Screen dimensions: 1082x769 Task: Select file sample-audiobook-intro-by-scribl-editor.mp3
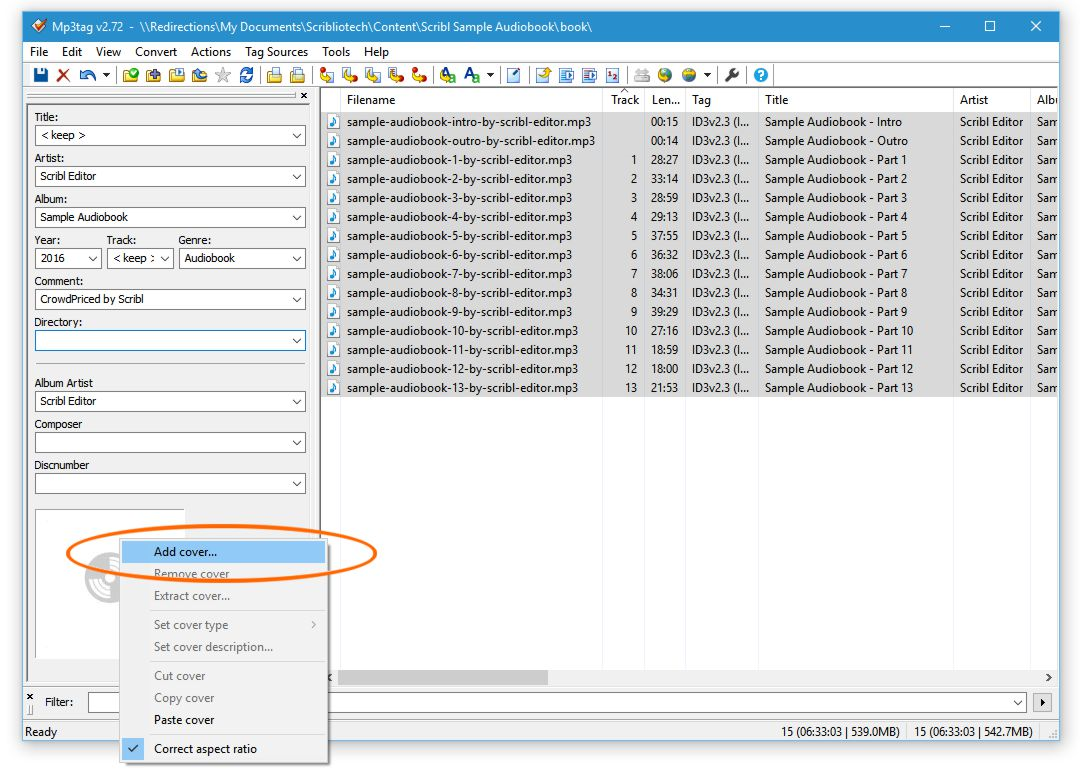[469, 122]
